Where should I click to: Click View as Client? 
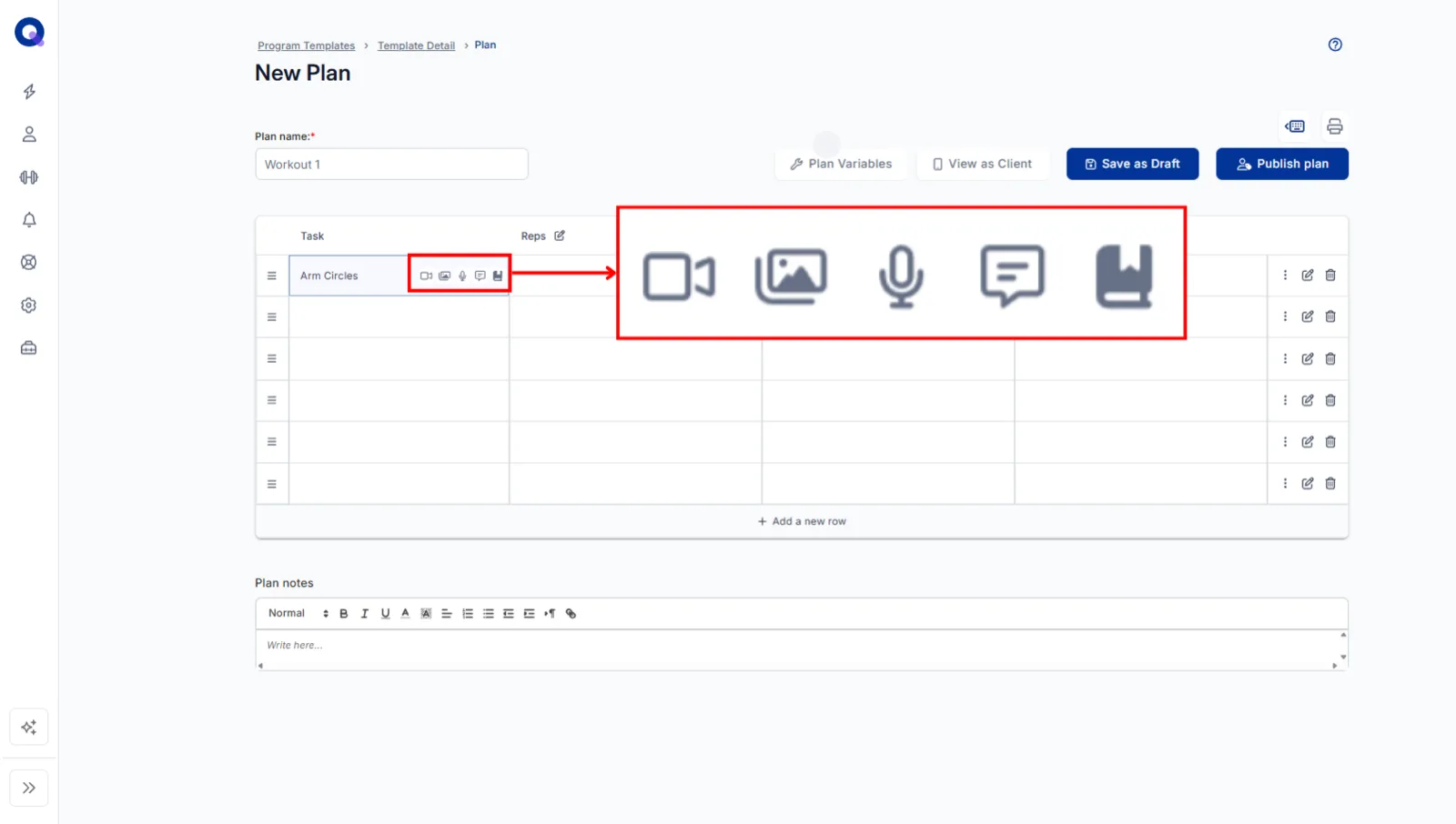pos(982,164)
